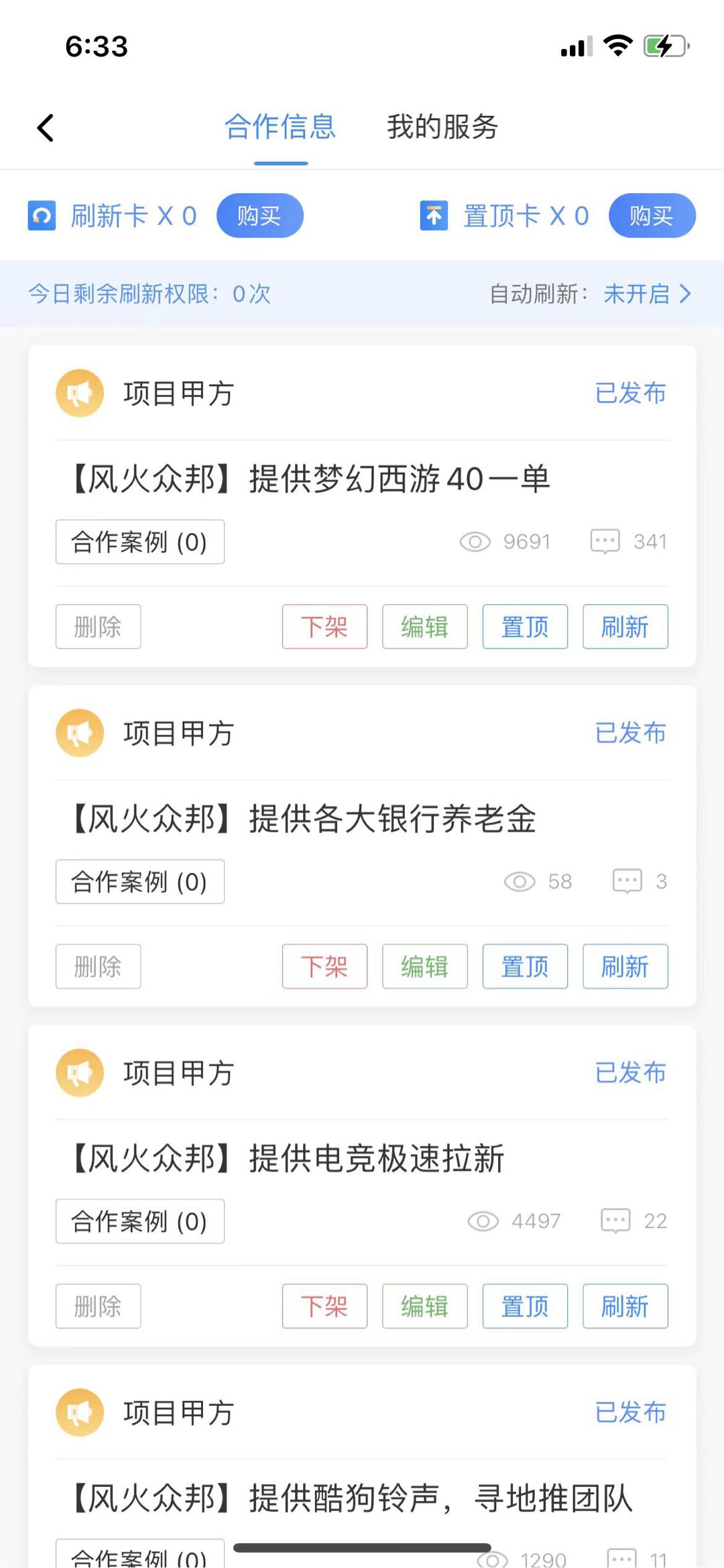Tap view-count eye icon on 梦幻西游 listing

(475, 541)
